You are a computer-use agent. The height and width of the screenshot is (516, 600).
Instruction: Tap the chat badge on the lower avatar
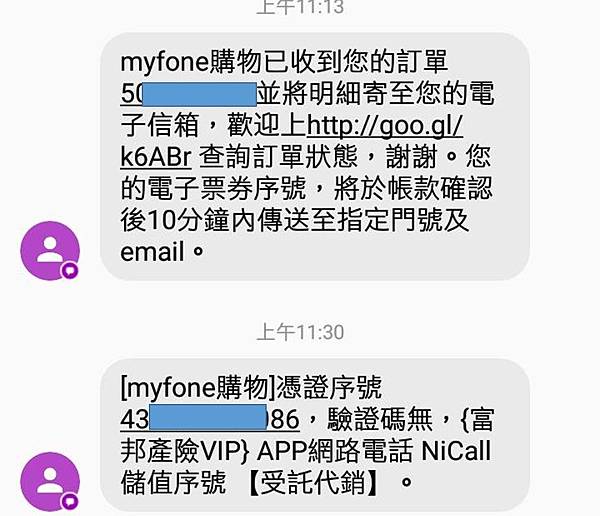tap(69, 502)
